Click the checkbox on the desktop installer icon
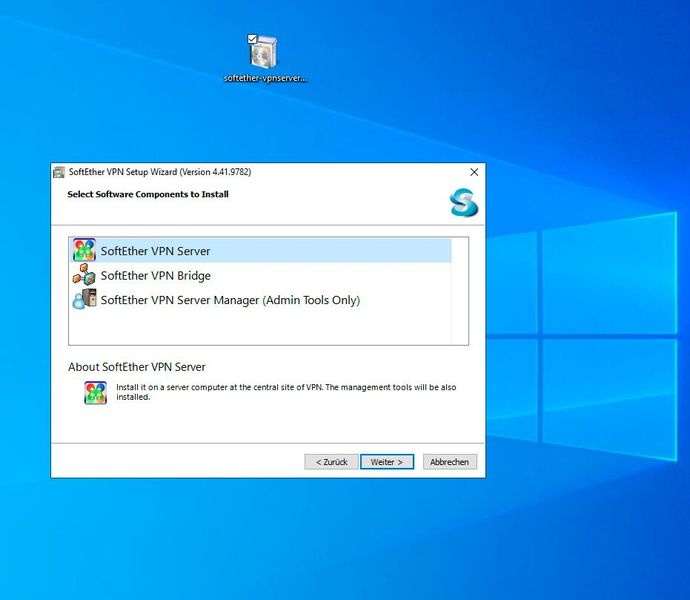 tap(252, 39)
